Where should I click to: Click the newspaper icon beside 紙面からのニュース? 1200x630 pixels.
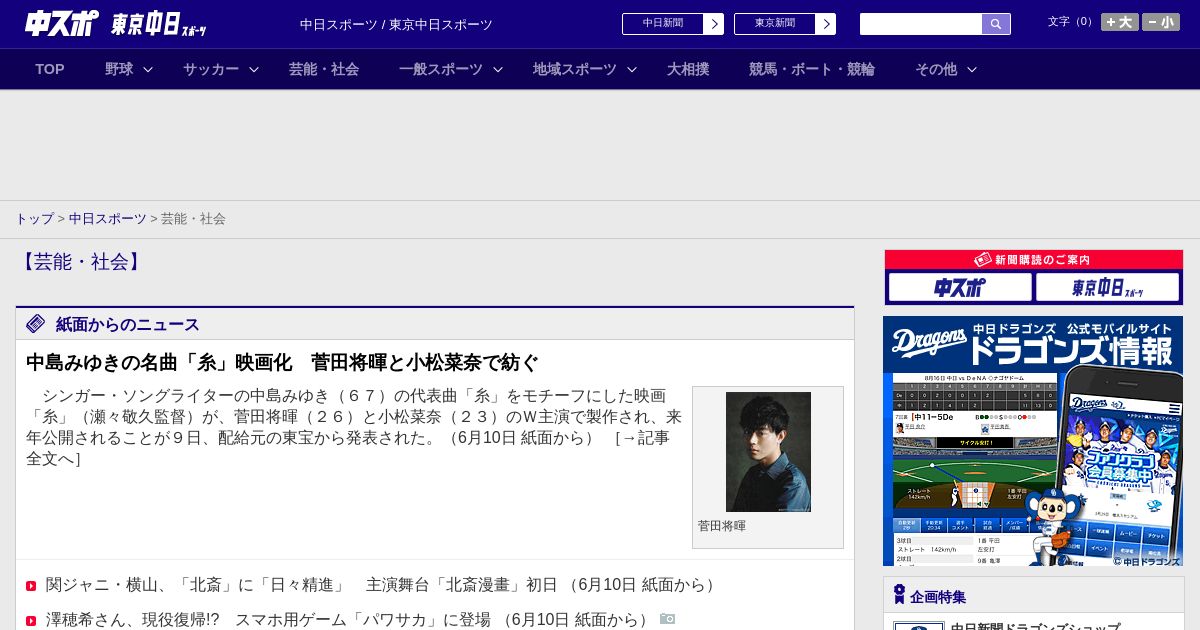click(36, 323)
